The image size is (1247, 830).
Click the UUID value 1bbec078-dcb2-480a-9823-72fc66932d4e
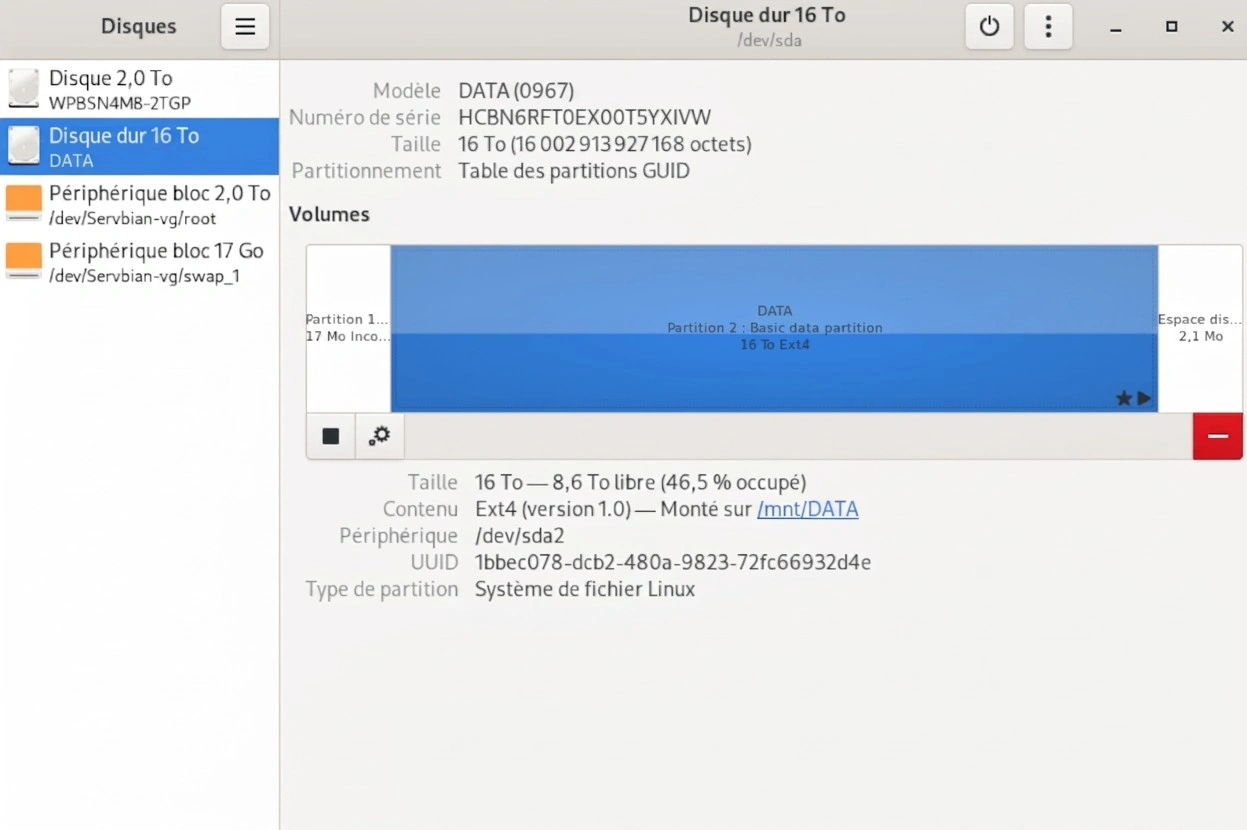673,562
